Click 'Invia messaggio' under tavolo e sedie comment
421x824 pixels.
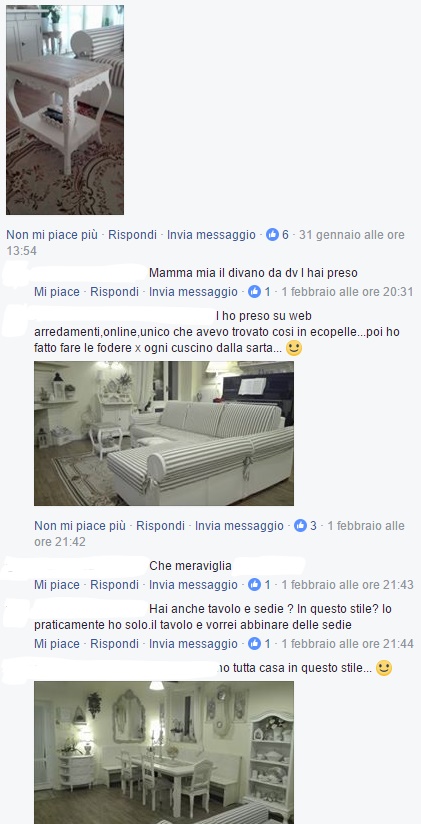tap(193, 643)
